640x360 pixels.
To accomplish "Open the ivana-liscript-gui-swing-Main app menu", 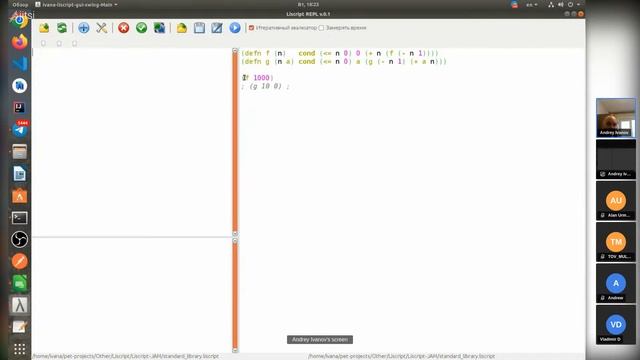I will pyautogui.click(x=76, y=4).
